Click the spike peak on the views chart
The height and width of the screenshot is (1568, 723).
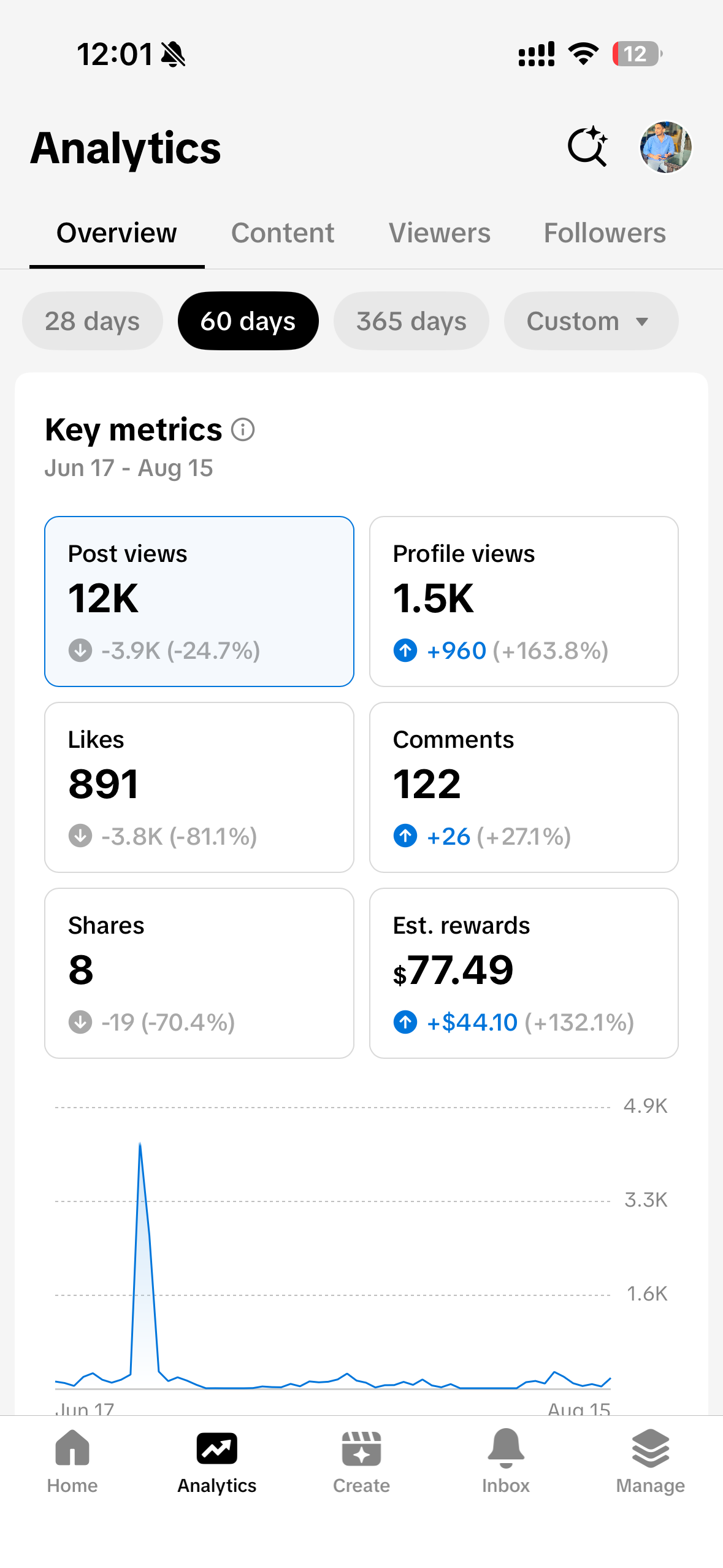tap(140, 1144)
